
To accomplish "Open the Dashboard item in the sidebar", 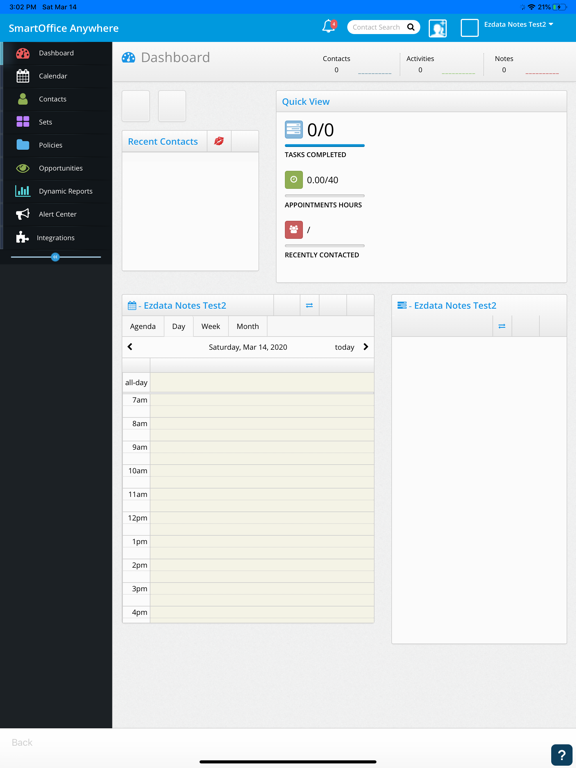I will pyautogui.click(x=56, y=53).
